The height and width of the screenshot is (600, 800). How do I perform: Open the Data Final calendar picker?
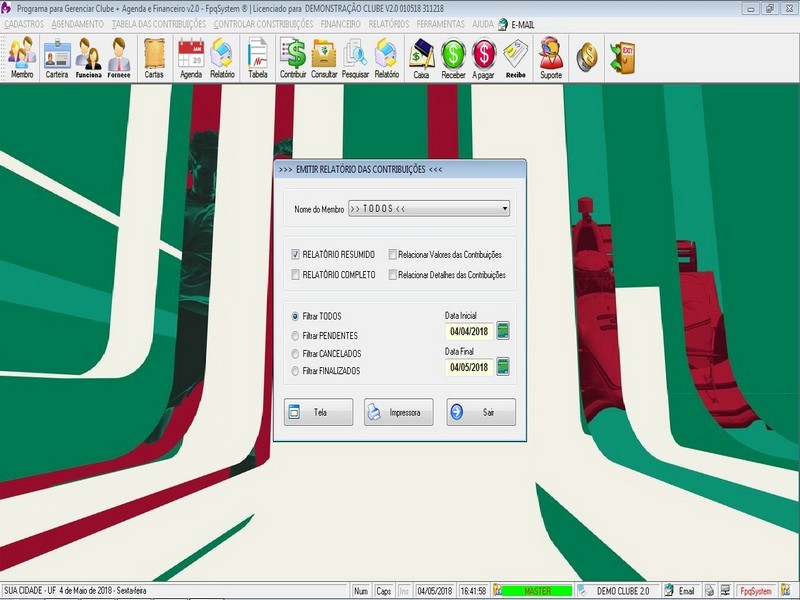click(x=503, y=366)
